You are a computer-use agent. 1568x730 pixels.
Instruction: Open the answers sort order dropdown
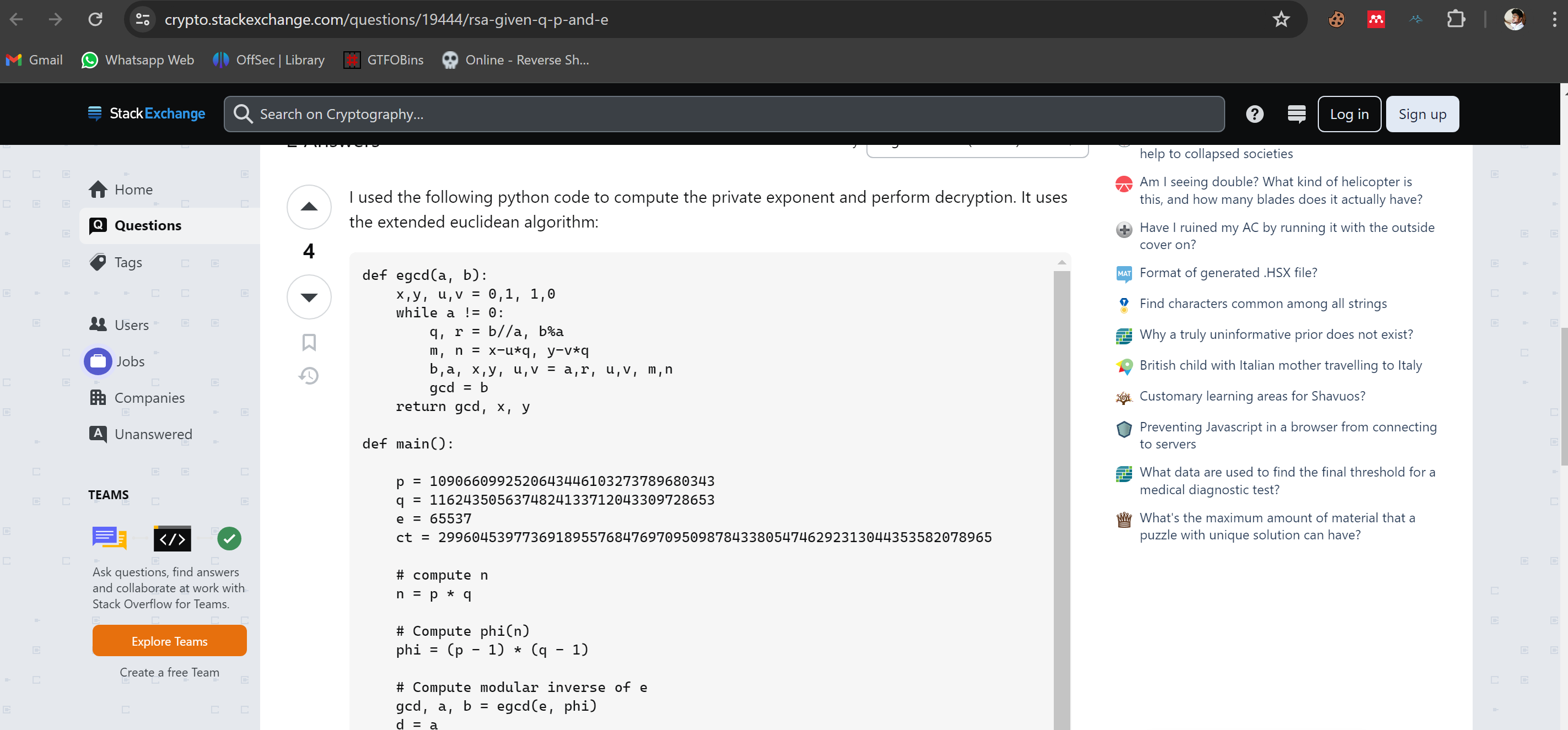click(977, 150)
